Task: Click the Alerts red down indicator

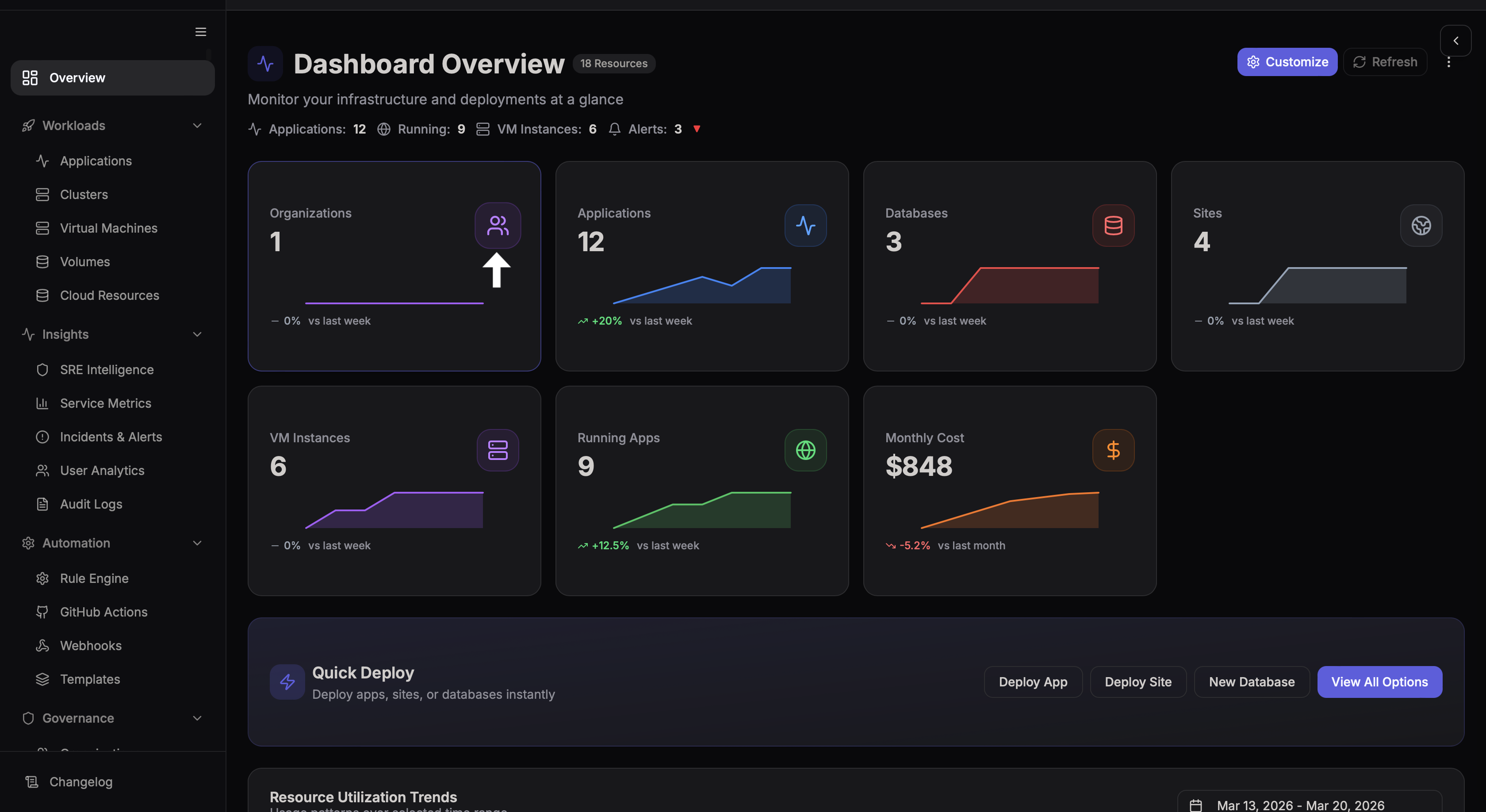Action: coord(697,129)
